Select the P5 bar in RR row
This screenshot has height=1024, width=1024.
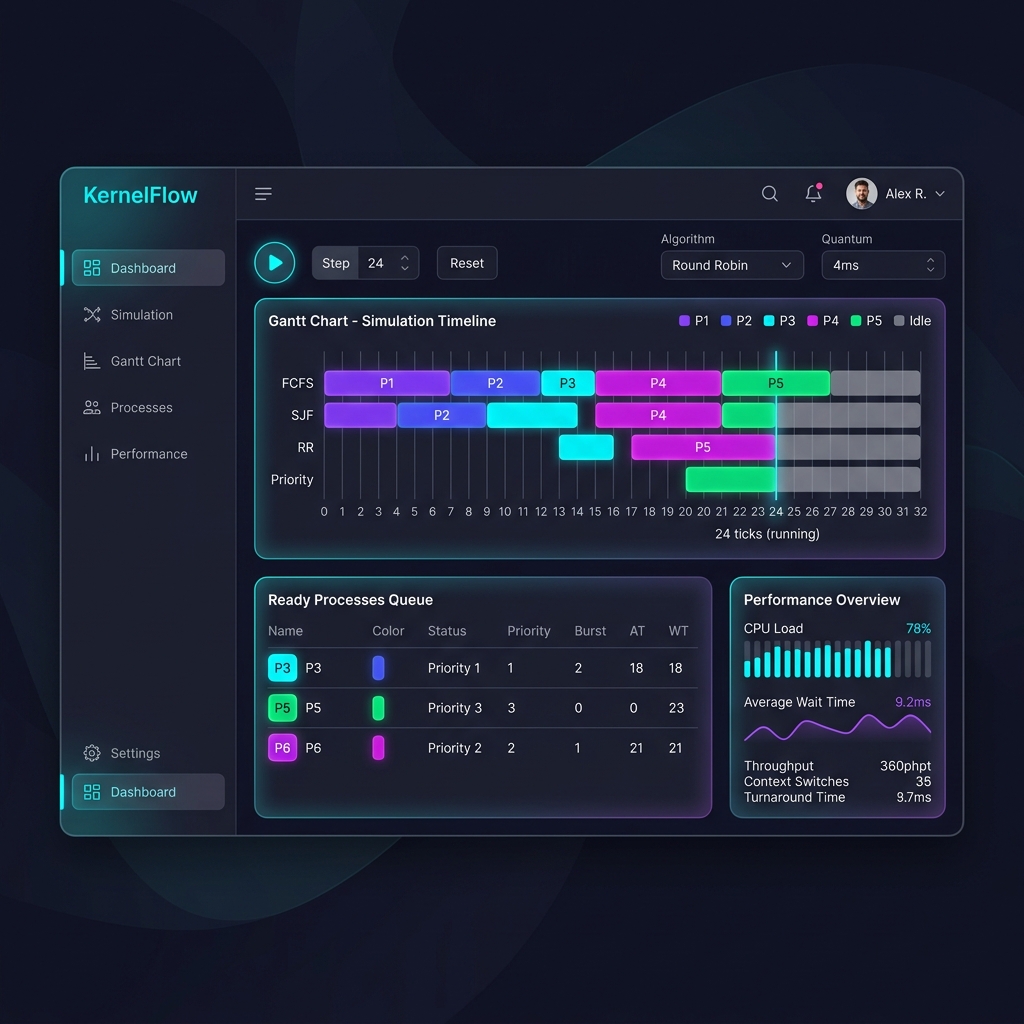pyautogui.click(x=703, y=447)
